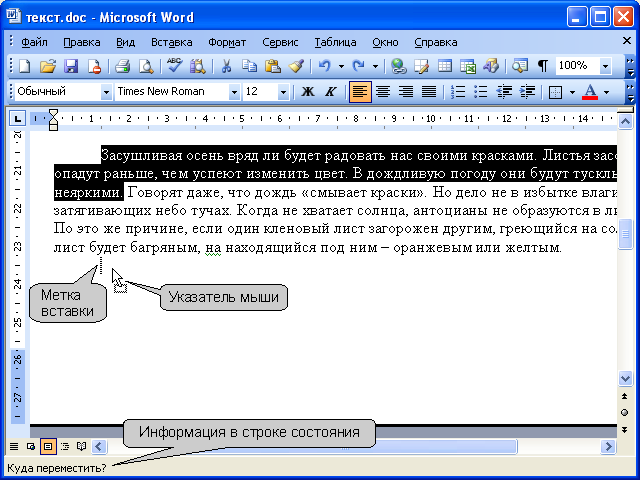Redo the last undone action

point(358,66)
